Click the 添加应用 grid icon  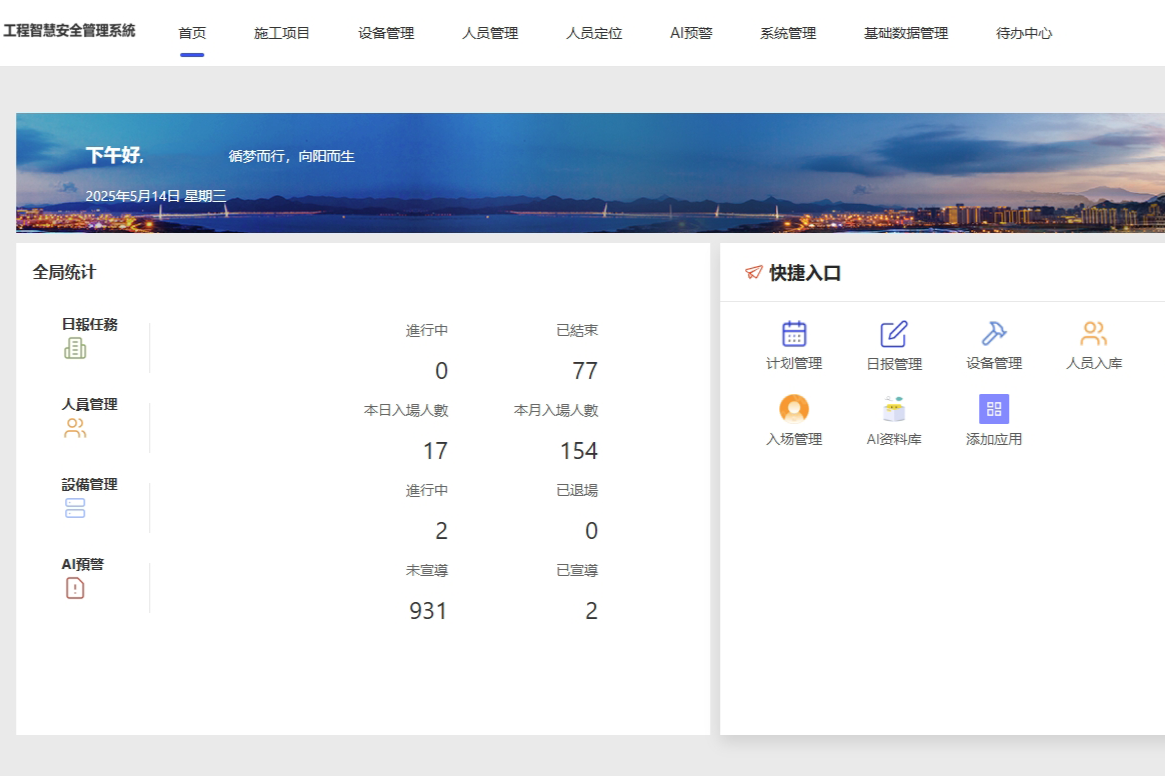(993, 409)
